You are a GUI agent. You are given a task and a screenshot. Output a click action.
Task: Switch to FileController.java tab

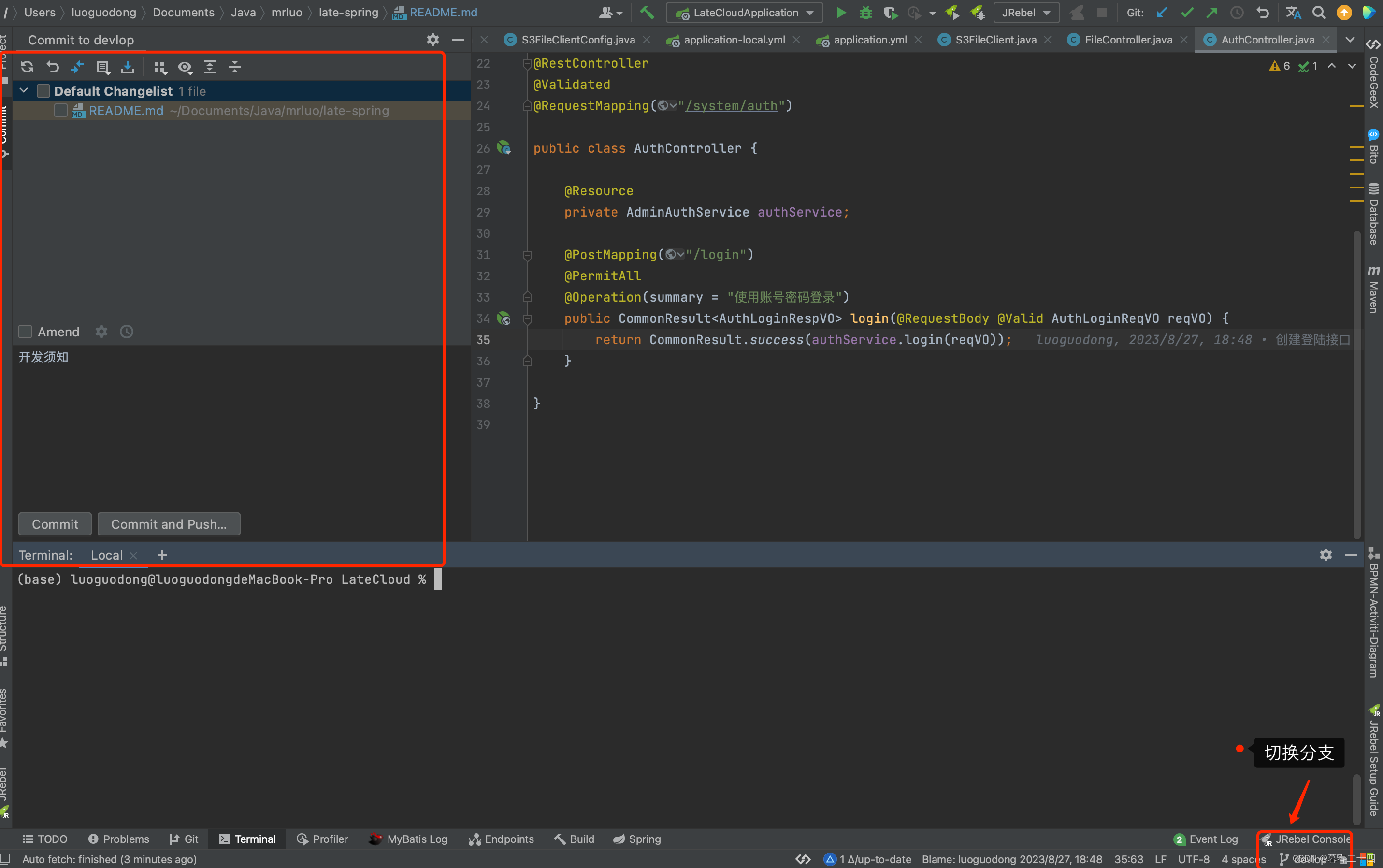tap(1128, 40)
